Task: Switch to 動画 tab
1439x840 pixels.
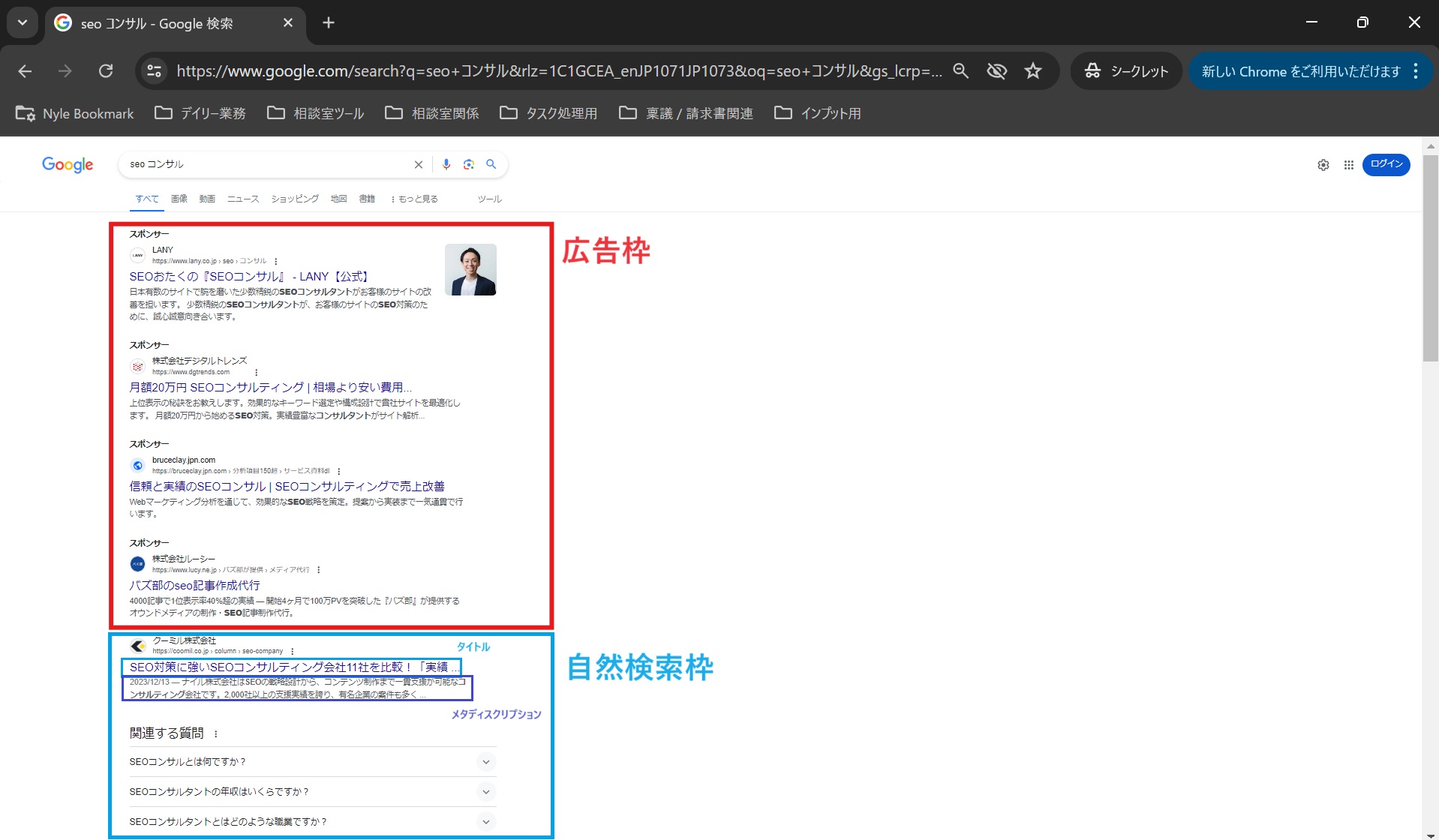Action: 207,199
